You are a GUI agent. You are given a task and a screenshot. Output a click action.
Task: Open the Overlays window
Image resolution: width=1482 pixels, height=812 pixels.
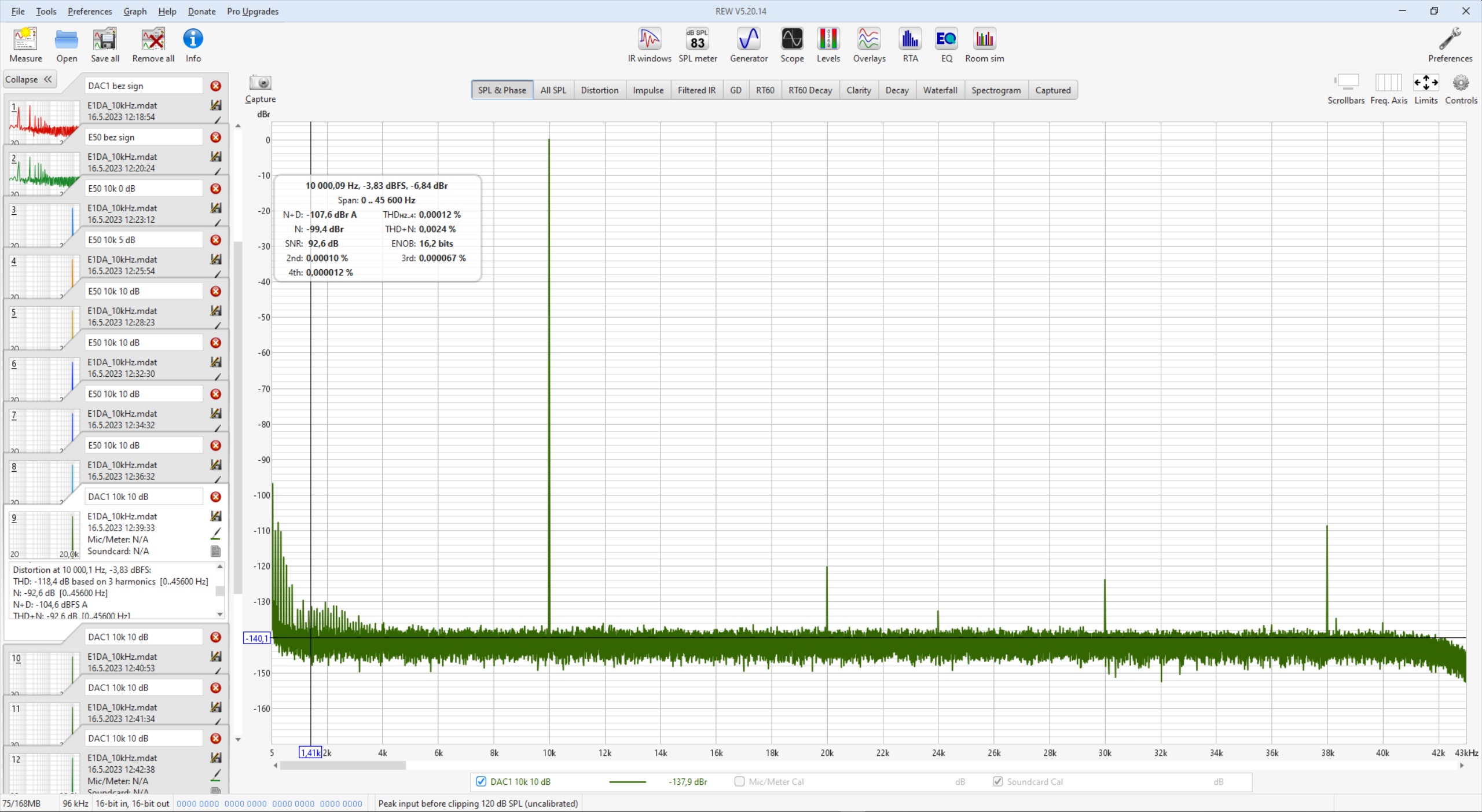[869, 45]
